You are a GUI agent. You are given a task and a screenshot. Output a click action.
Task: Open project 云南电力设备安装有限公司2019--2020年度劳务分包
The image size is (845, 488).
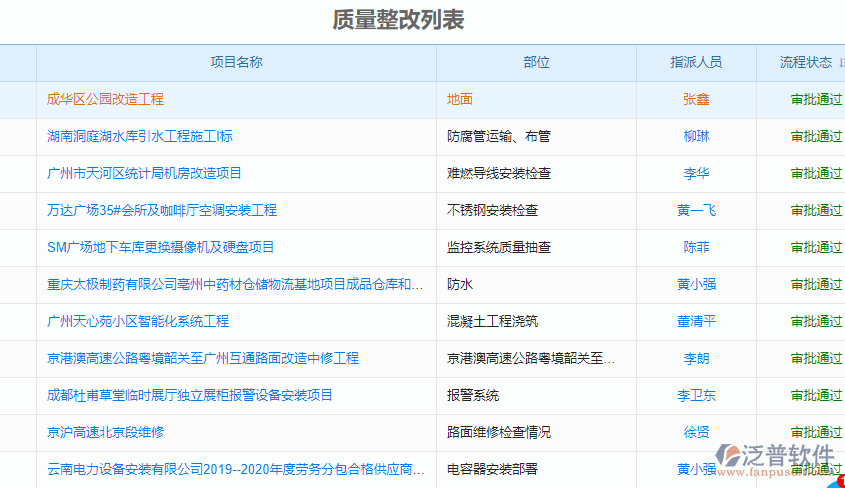[x=236, y=469]
